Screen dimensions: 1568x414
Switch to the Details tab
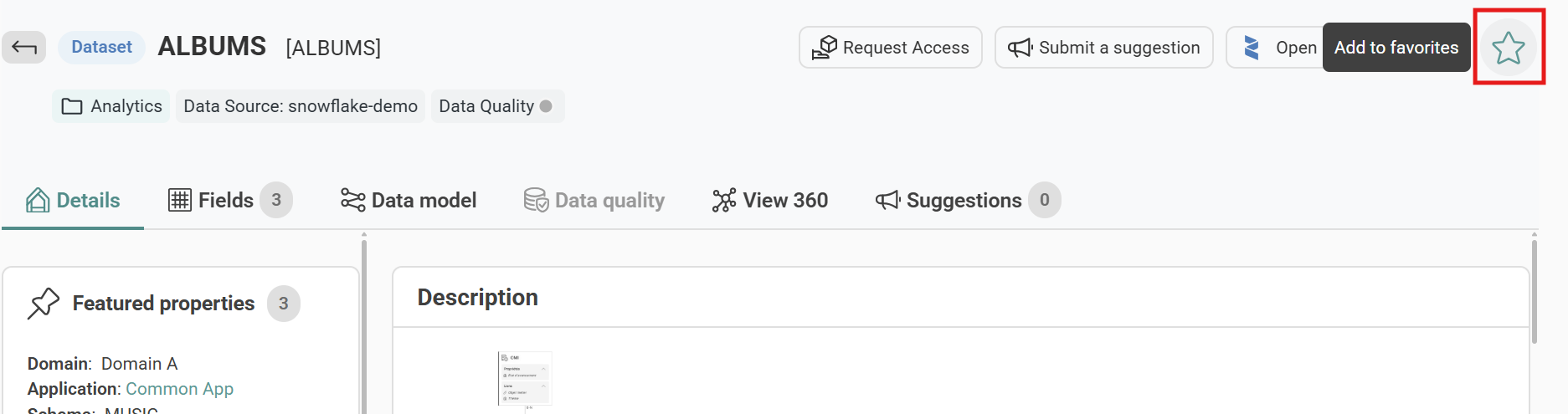pyautogui.click(x=74, y=201)
